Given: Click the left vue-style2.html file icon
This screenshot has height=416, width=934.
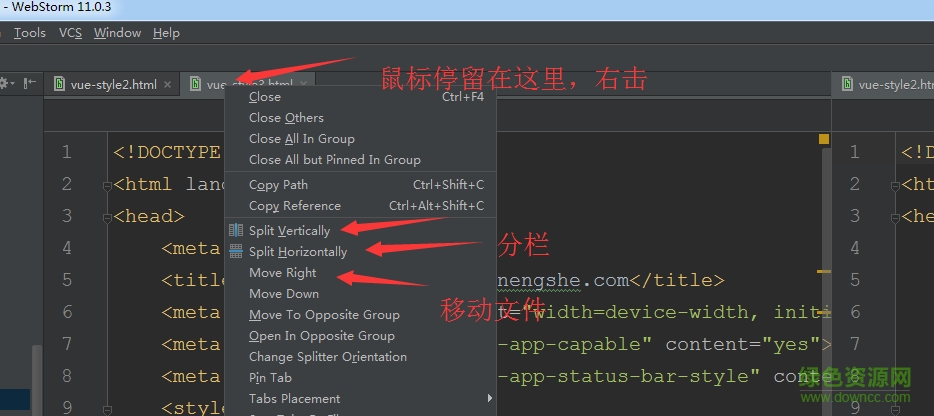Looking at the screenshot, I should coord(59,84).
